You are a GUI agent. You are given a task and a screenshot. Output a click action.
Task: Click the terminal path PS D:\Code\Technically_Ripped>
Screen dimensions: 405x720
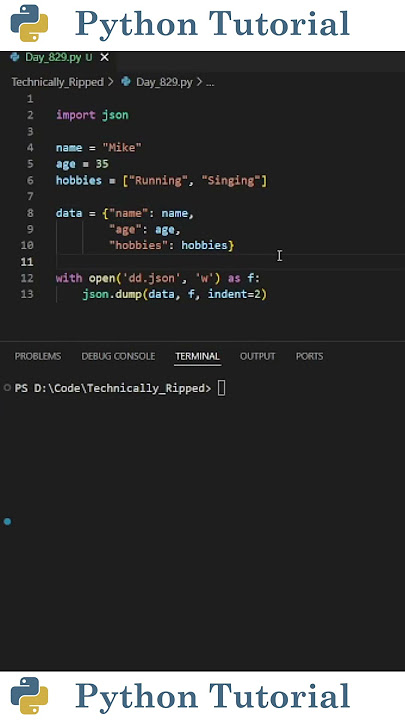coord(113,388)
